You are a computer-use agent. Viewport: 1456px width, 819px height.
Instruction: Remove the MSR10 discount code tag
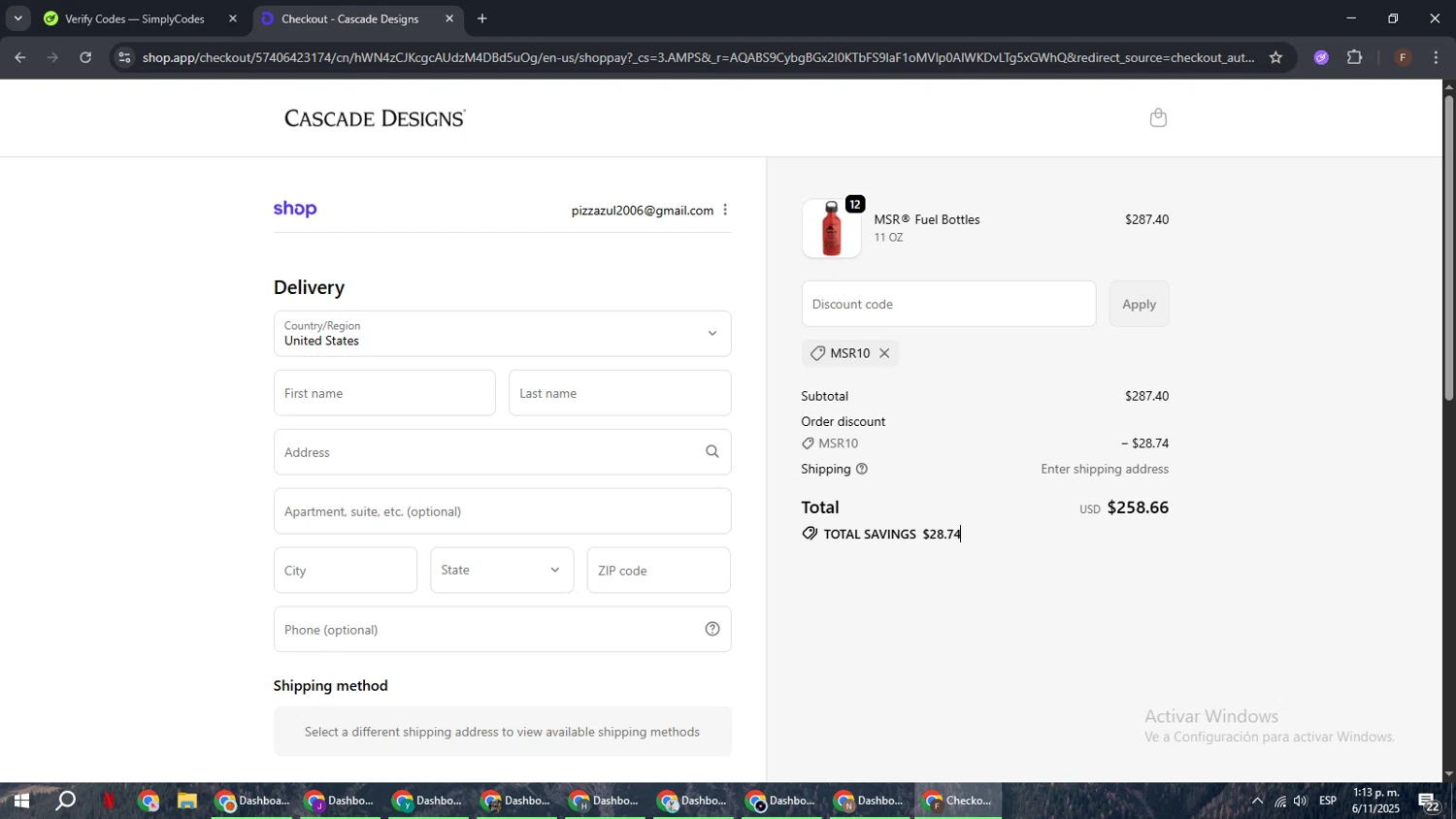pos(884,353)
